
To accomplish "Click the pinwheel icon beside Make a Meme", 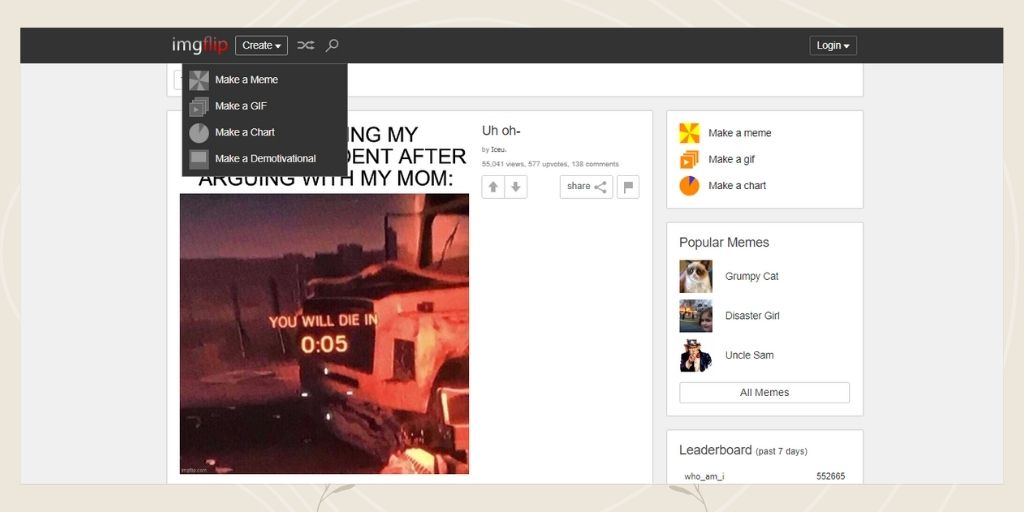I will coord(199,80).
